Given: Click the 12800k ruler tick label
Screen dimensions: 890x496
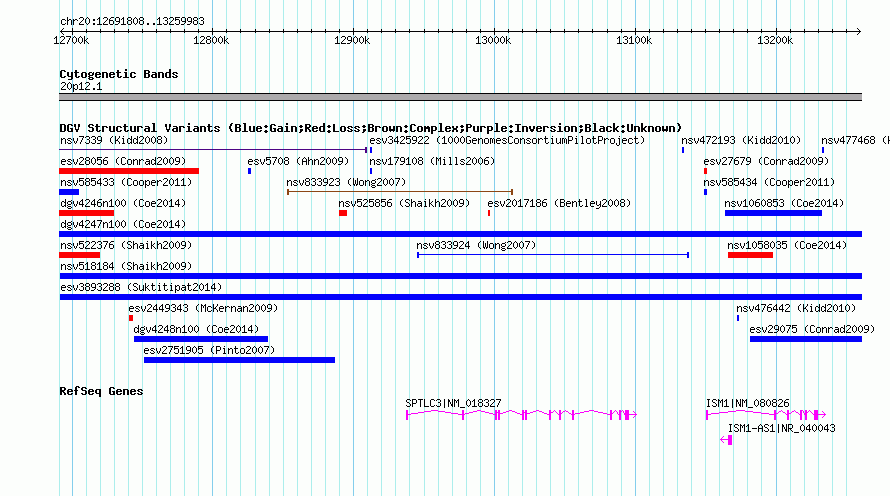Looking at the screenshot, I should tap(211, 40).
